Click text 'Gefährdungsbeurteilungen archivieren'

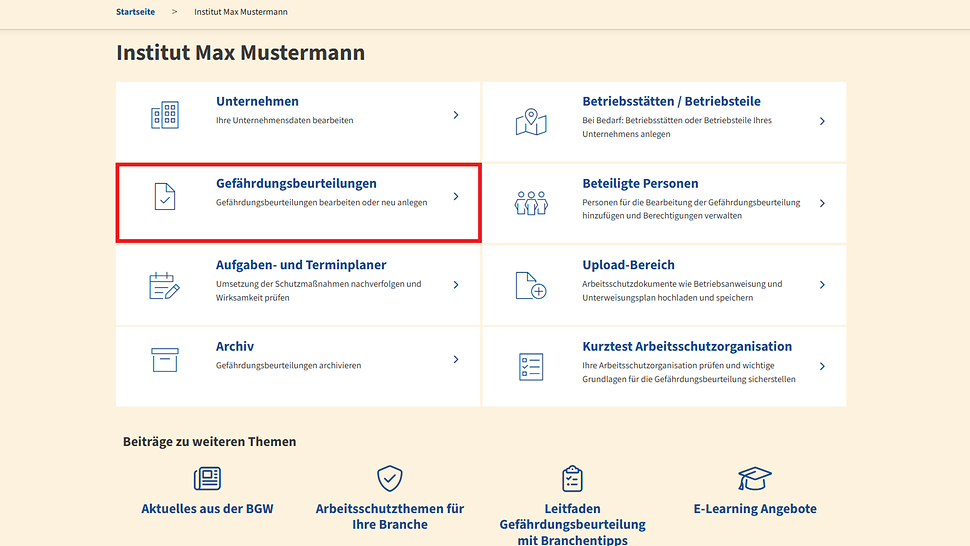pyautogui.click(x=288, y=365)
